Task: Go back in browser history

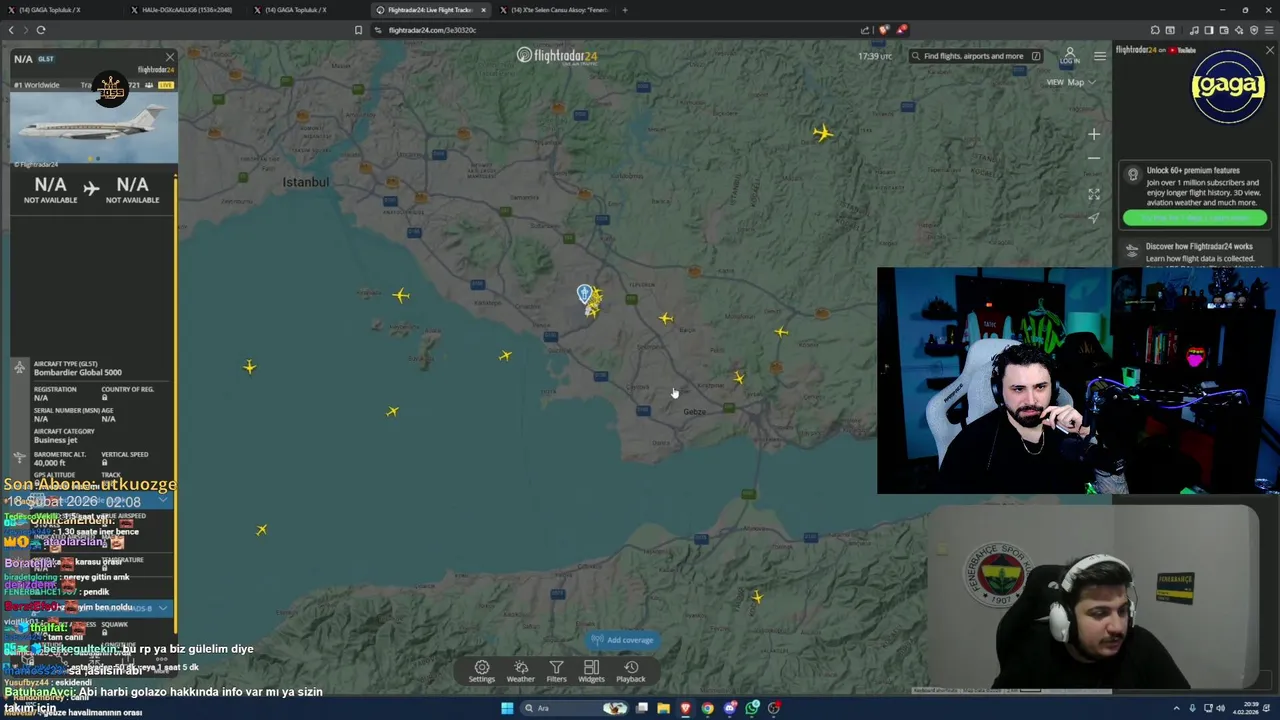Action: coord(11,30)
